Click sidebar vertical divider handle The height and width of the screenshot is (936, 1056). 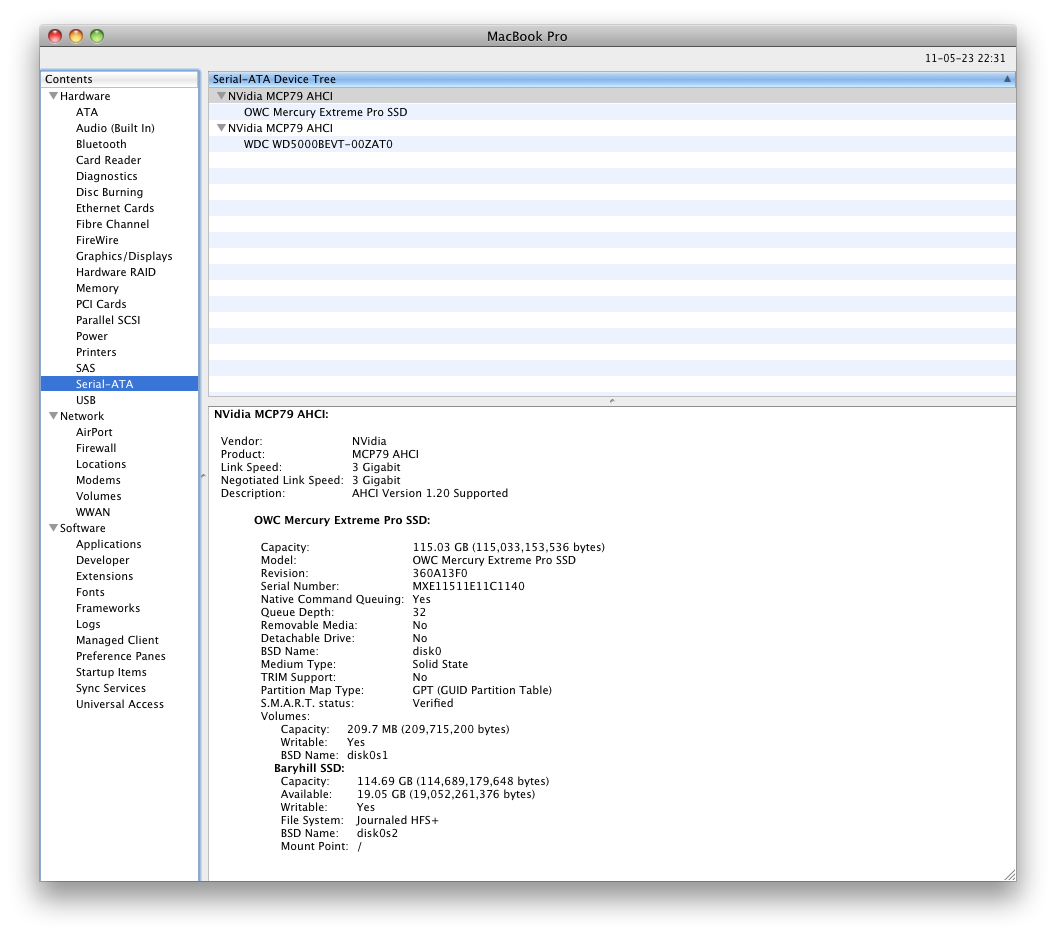click(203, 476)
